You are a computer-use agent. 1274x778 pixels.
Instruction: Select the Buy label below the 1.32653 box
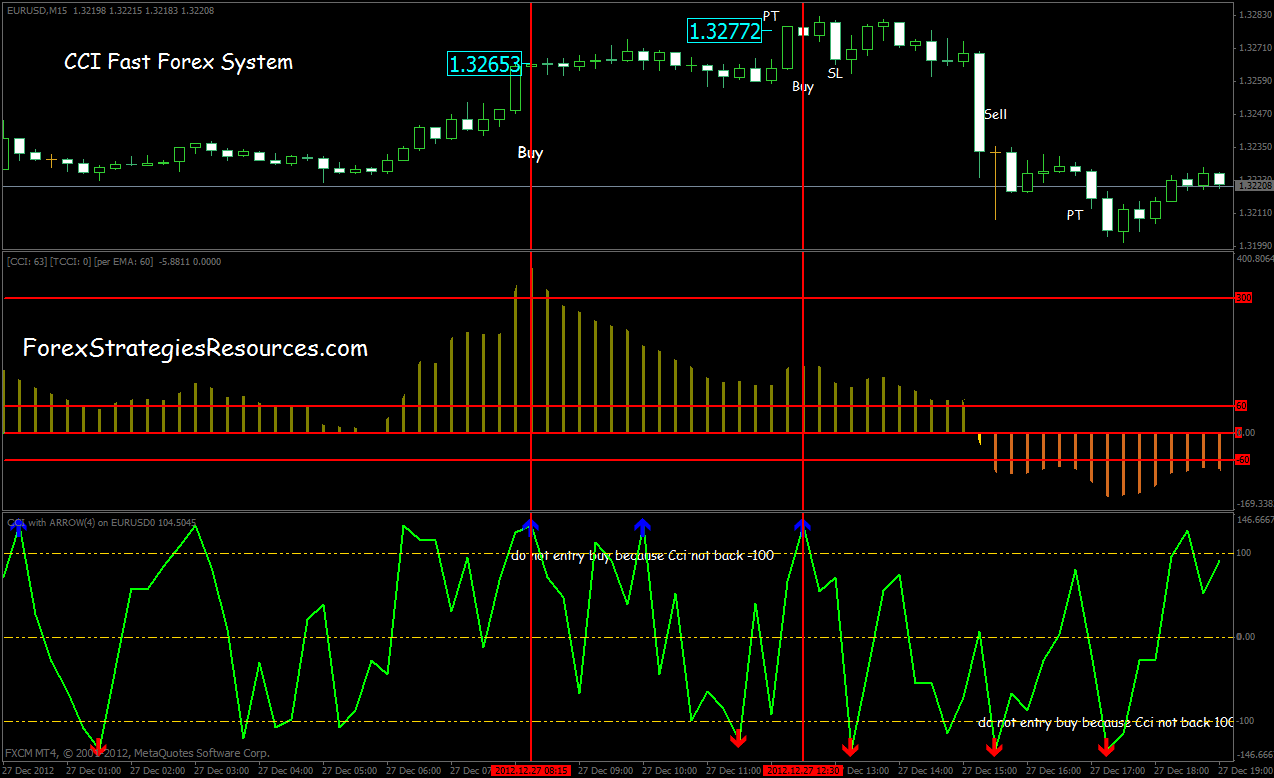[x=530, y=153]
